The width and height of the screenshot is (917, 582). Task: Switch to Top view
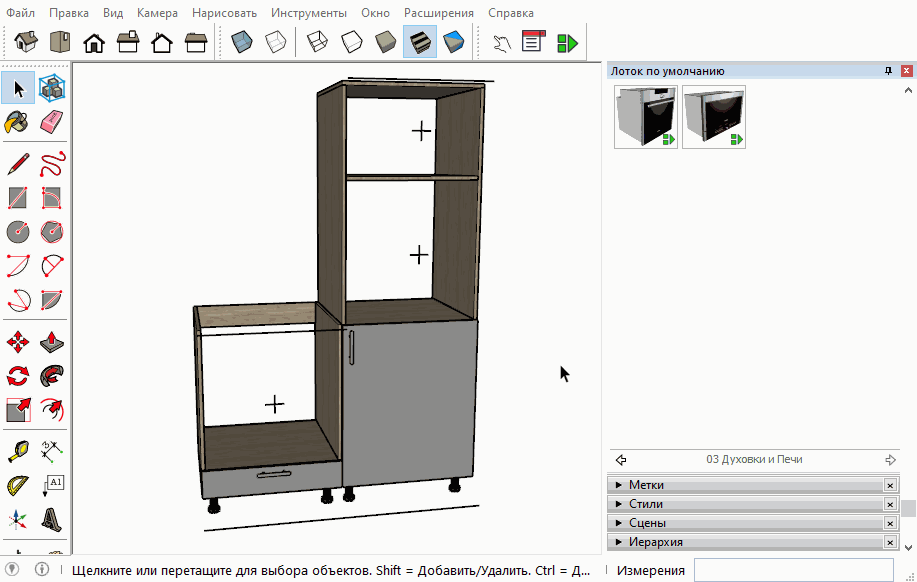click(x=60, y=42)
